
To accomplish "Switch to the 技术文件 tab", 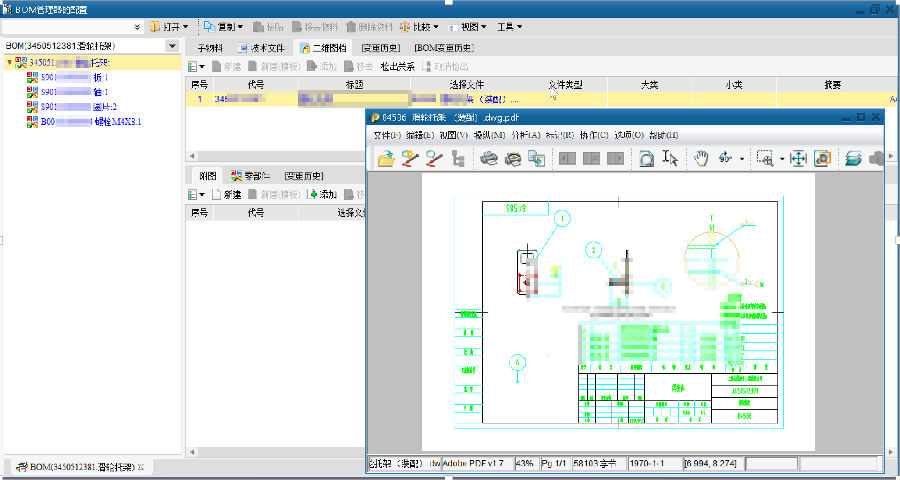I will click(x=263, y=47).
